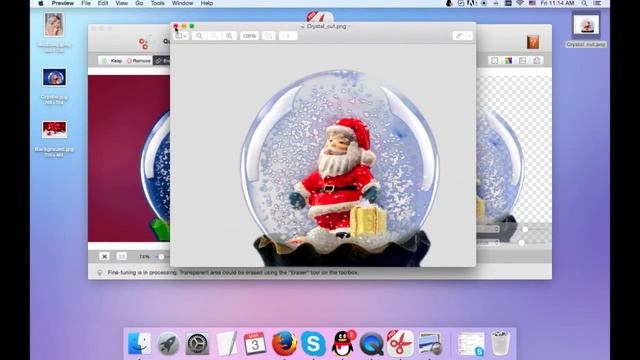Open the Apple menu
640x360 pixels.
tap(40, 3)
